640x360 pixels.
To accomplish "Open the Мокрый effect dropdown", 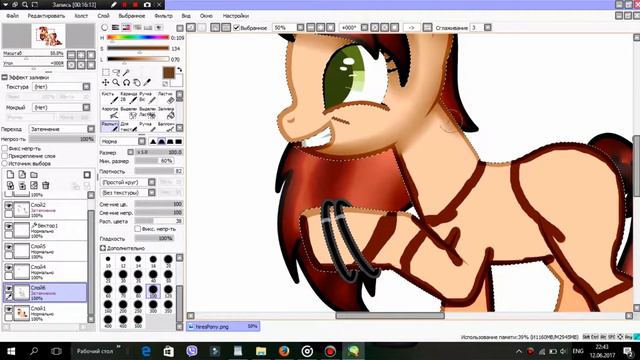I will click(86, 107).
